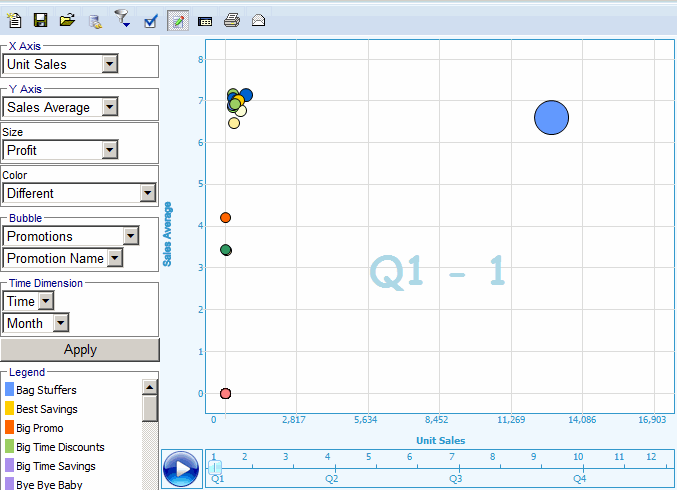Open the Y Axis Sales Average dropdown
This screenshot has width=677, height=490.
pos(110,107)
